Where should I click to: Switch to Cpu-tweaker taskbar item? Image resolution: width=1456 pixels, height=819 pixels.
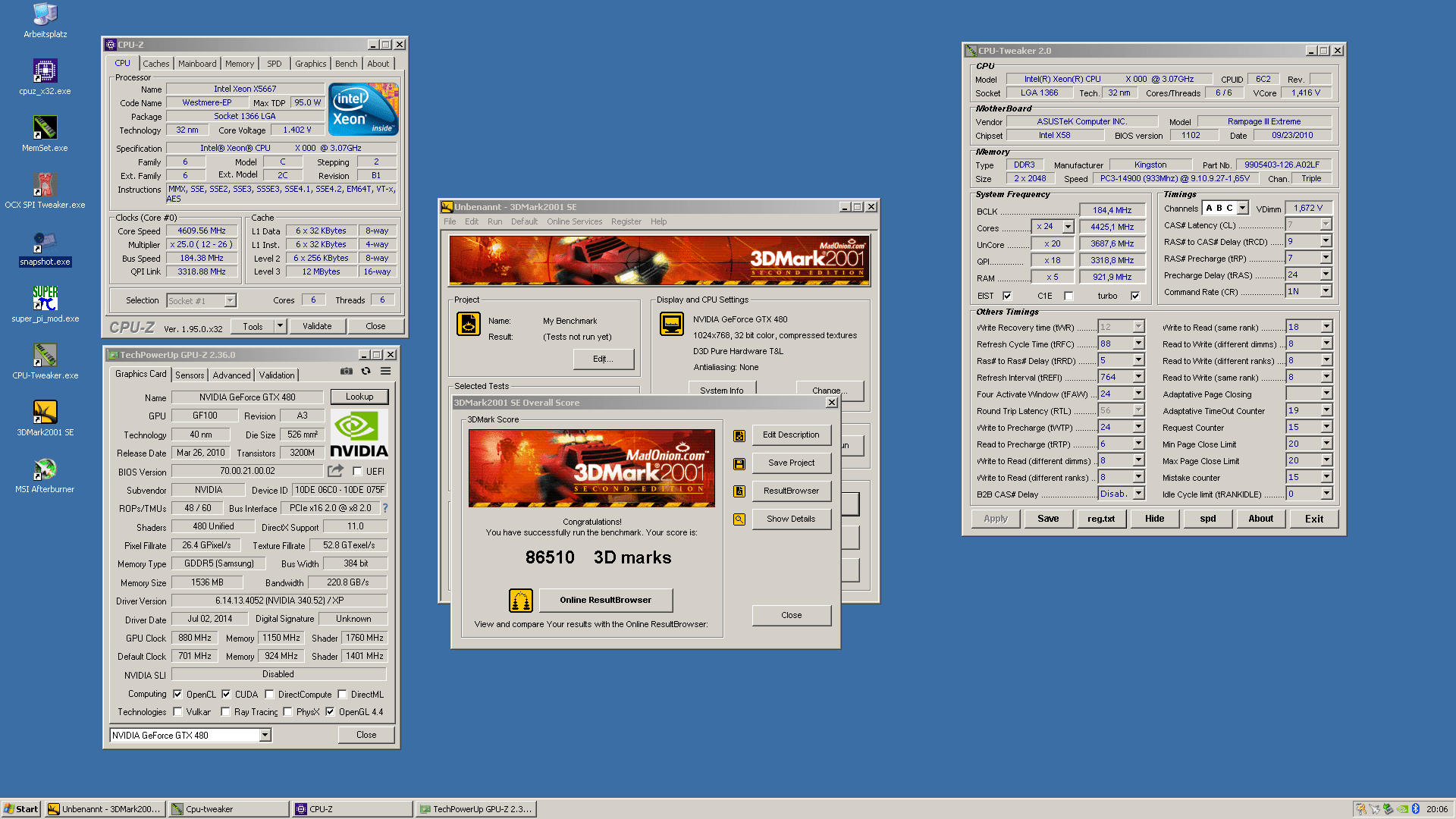pos(227,809)
